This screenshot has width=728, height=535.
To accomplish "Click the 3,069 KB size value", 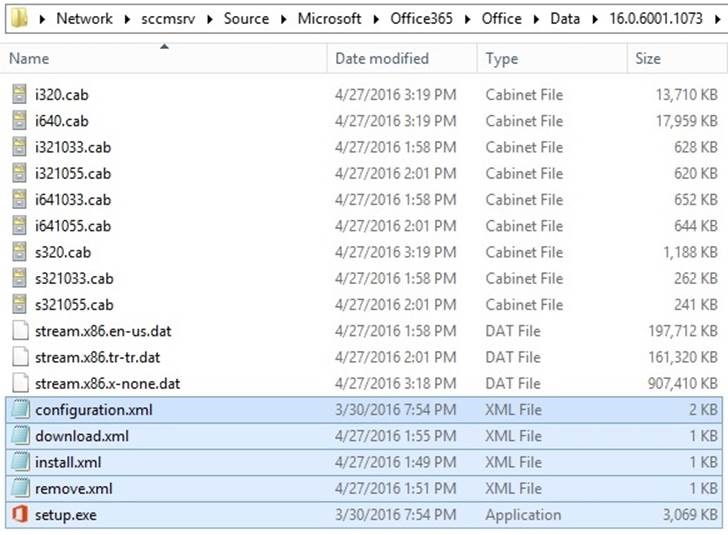I will click(x=690, y=515).
